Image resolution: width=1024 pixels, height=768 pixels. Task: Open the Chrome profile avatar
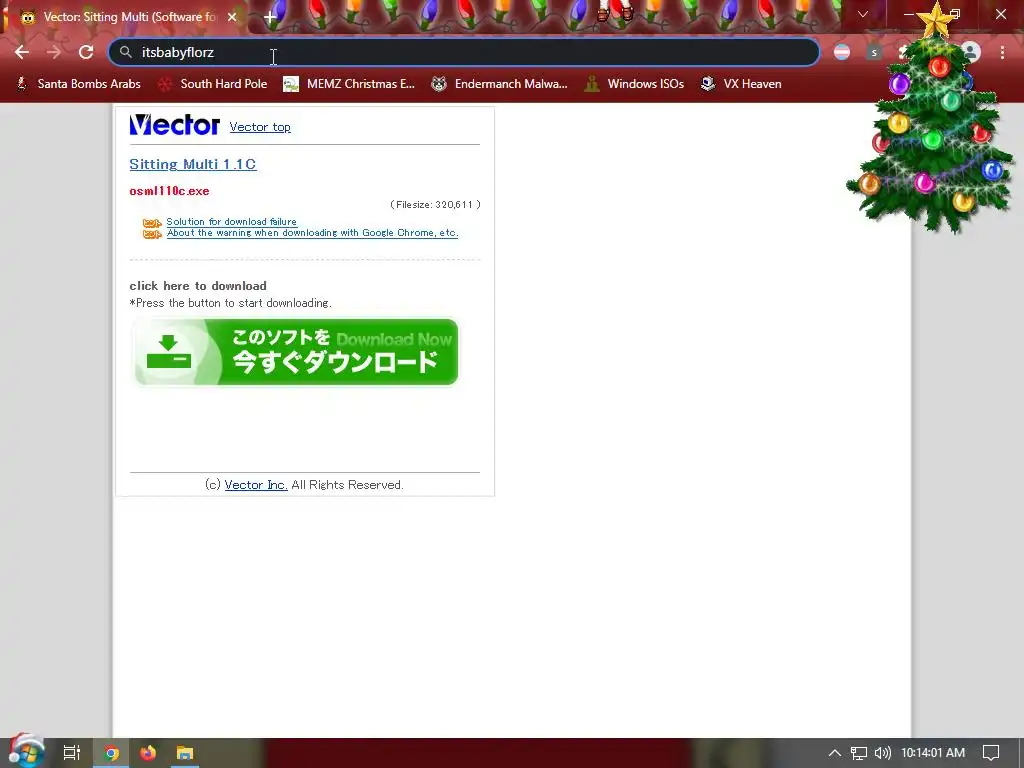click(971, 52)
